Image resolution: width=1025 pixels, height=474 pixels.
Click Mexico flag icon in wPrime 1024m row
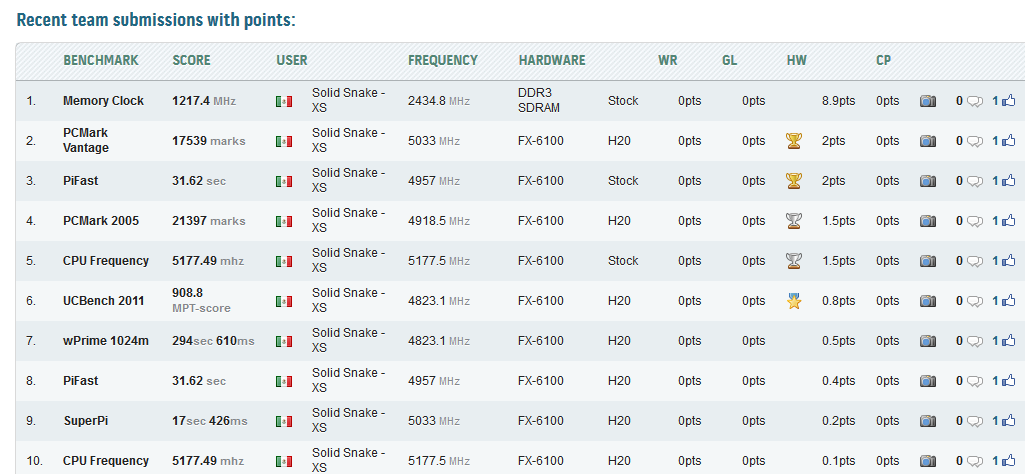(283, 341)
